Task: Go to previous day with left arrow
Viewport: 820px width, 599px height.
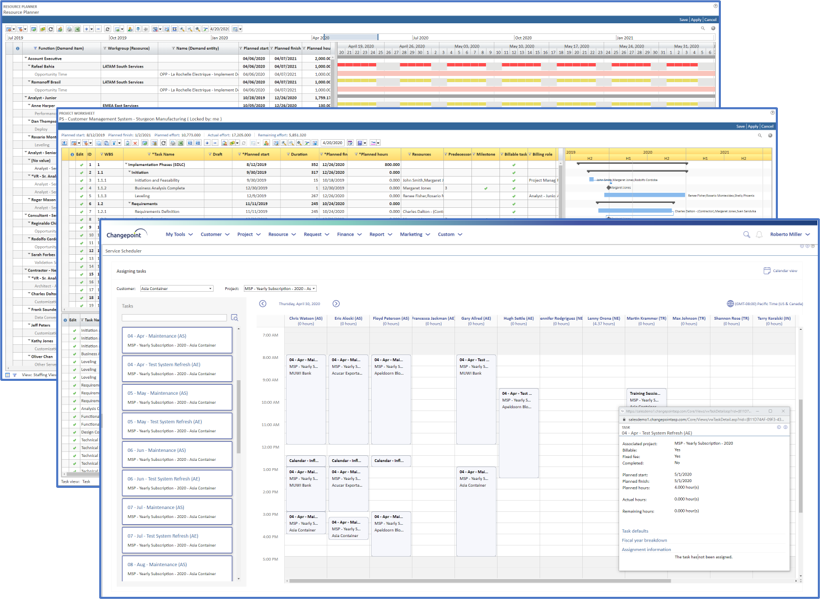Action: point(263,304)
